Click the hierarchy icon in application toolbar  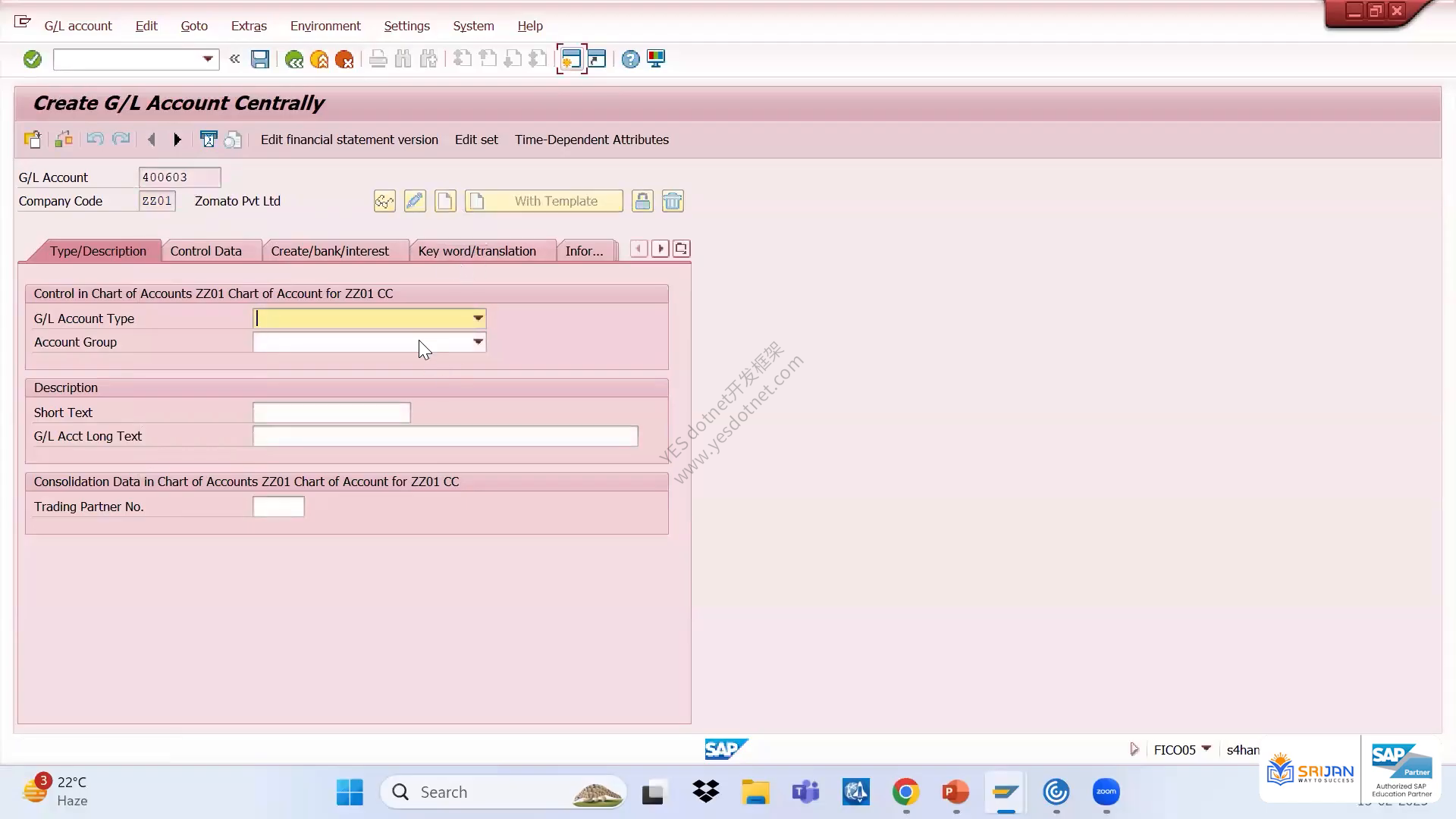click(x=64, y=140)
